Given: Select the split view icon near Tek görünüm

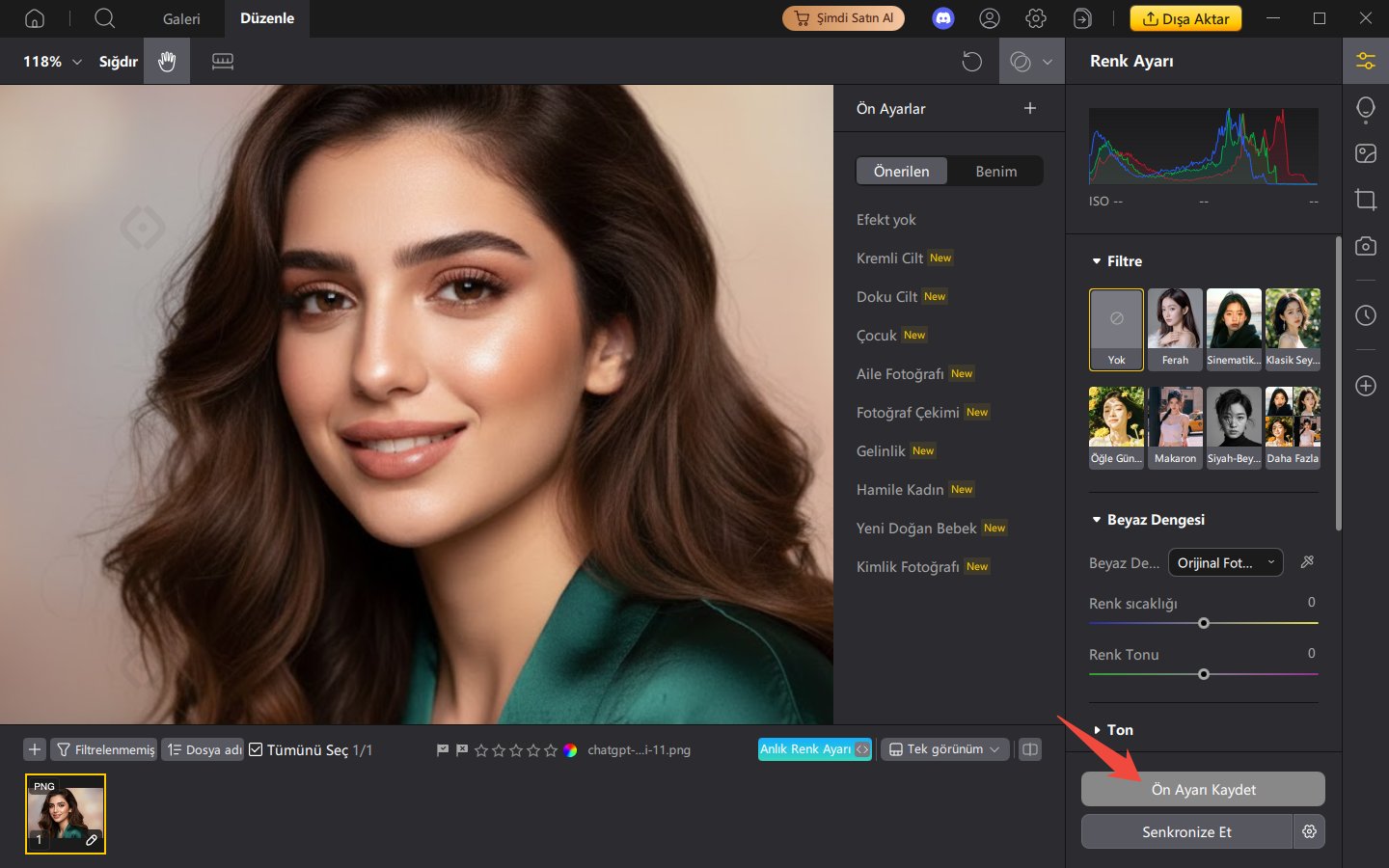Looking at the screenshot, I should click(x=1029, y=749).
